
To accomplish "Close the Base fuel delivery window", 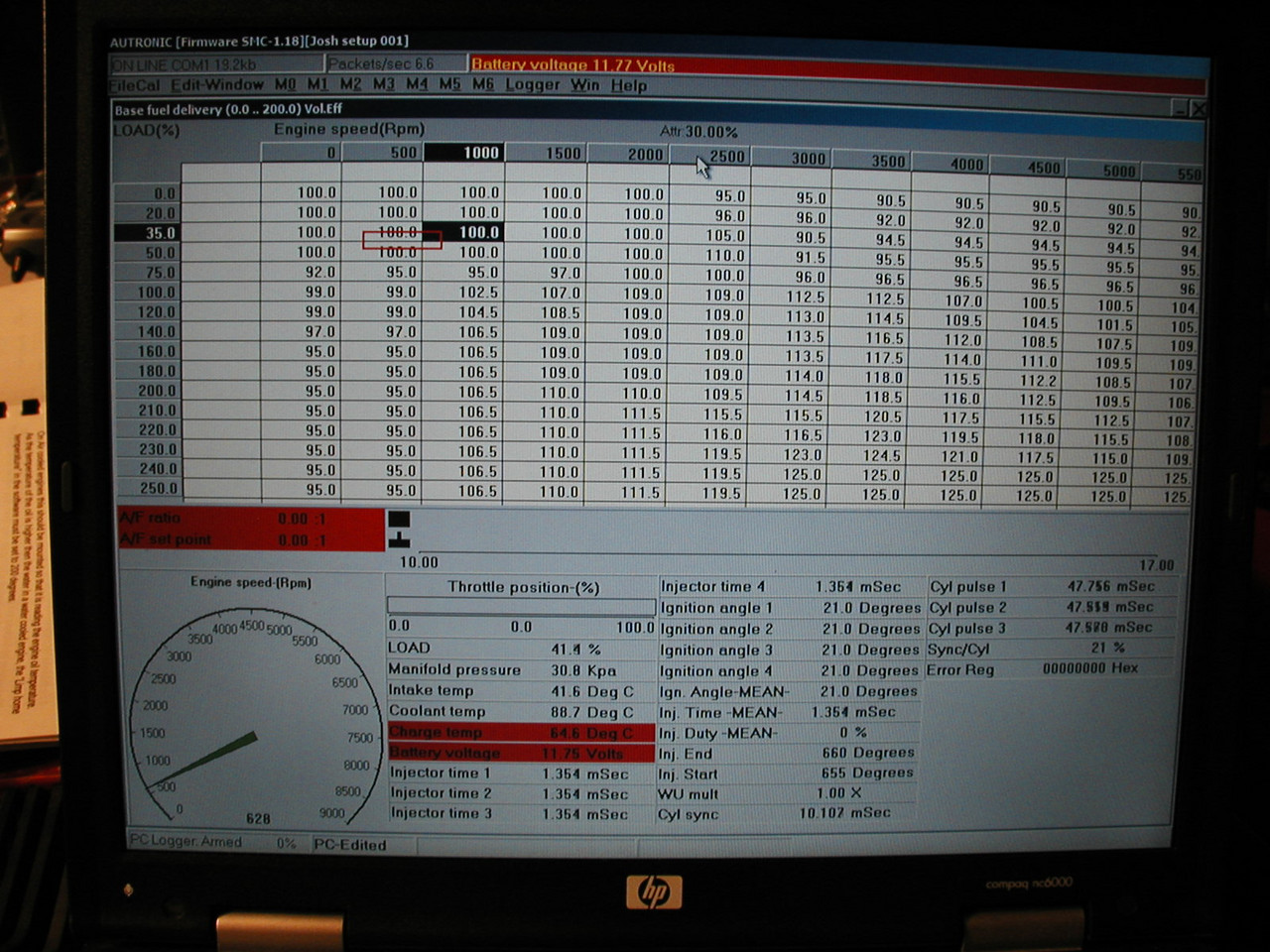I will pos(1198,110).
